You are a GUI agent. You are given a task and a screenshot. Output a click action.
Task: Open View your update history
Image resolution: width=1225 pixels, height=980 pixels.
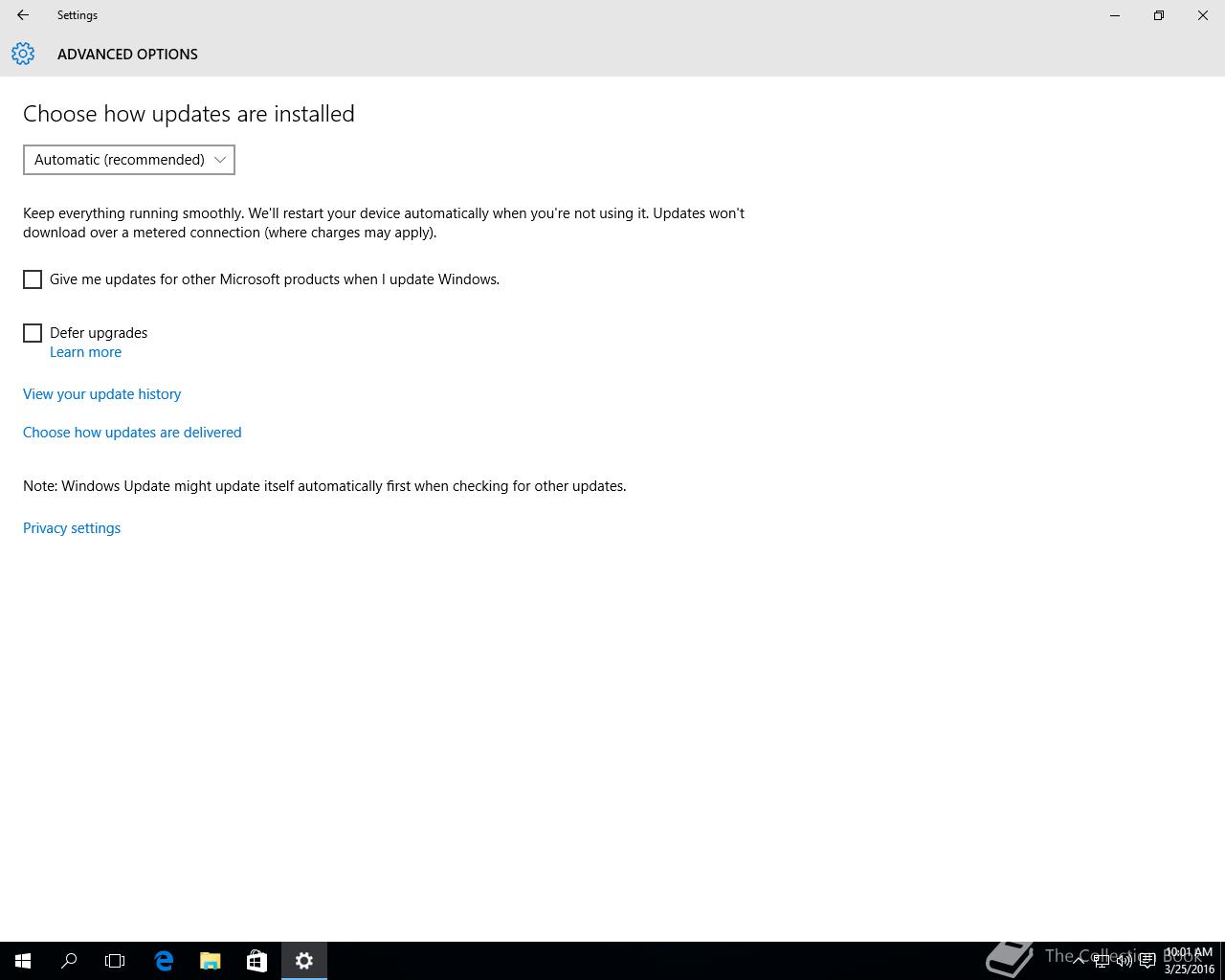tap(101, 394)
